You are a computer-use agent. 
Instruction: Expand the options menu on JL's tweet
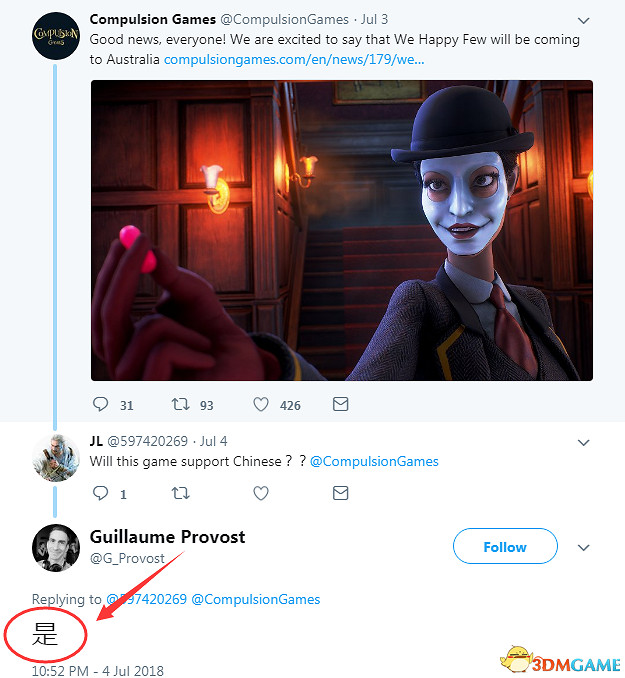click(x=584, y=442)
